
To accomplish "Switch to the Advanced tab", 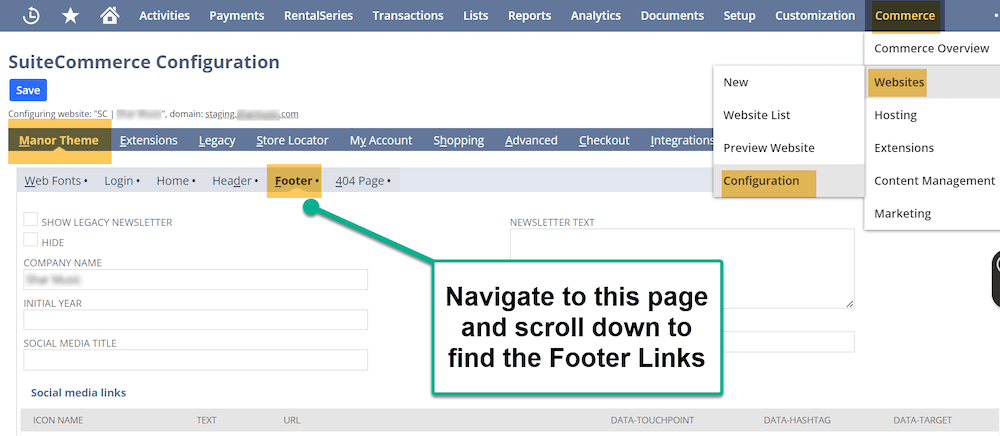I will click(x=531, y=140).
